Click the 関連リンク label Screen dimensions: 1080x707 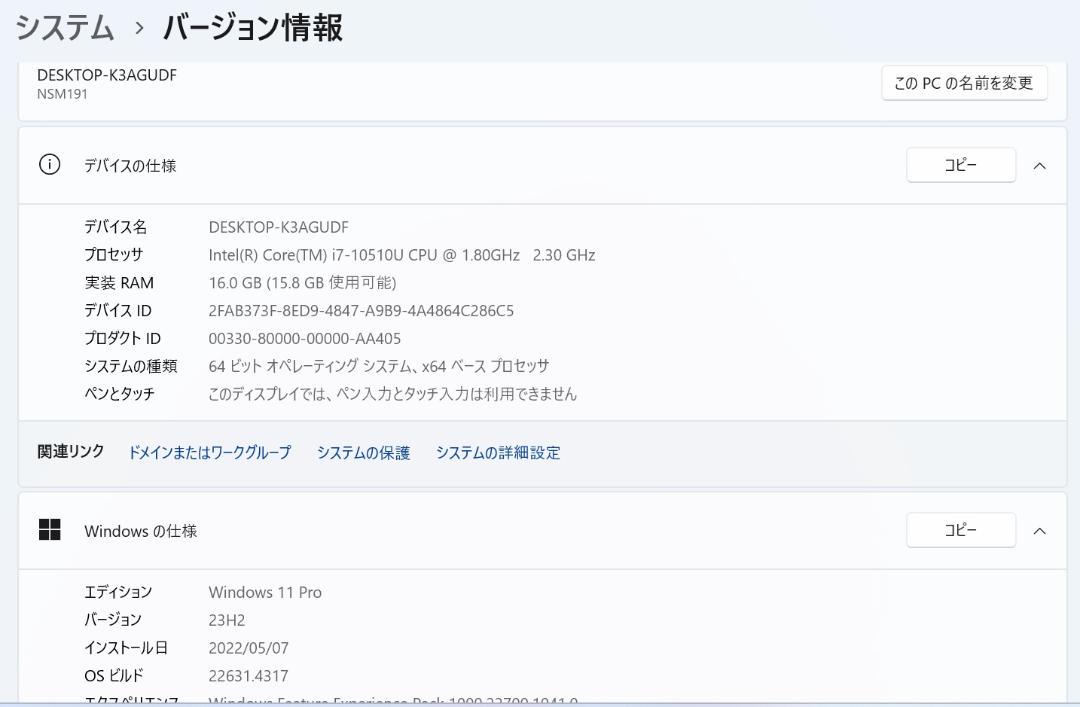click(70, 451)
